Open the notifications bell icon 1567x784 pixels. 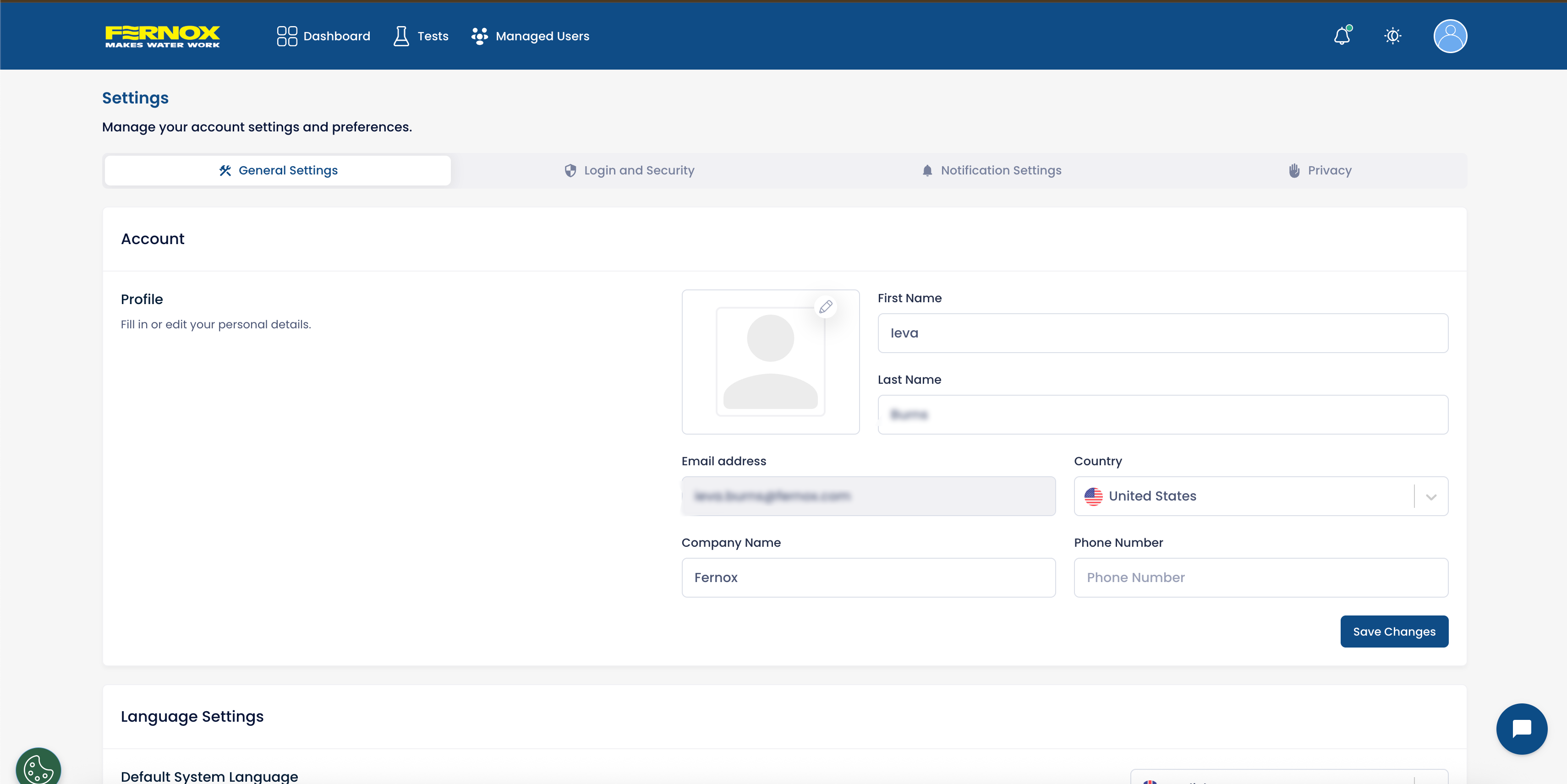(x=1342, y=36)
